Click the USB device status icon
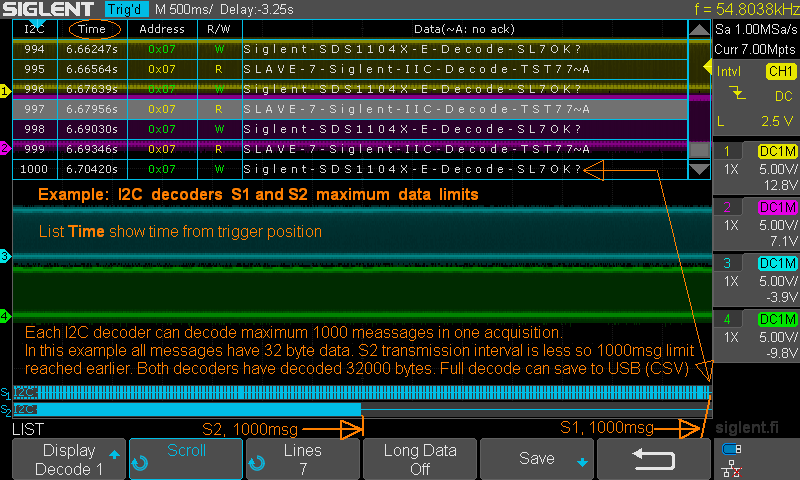The image size is (800, 480). coord(732,449)
